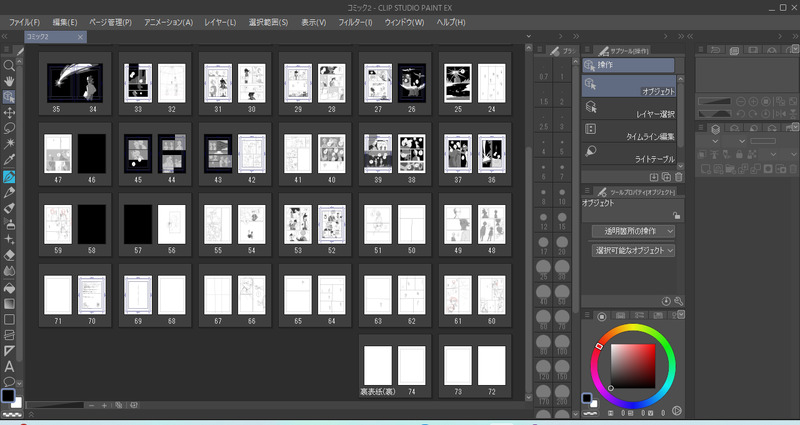Select the Fill bucket tool
This screenshot has width=800, height=425.
pos(9,288)
